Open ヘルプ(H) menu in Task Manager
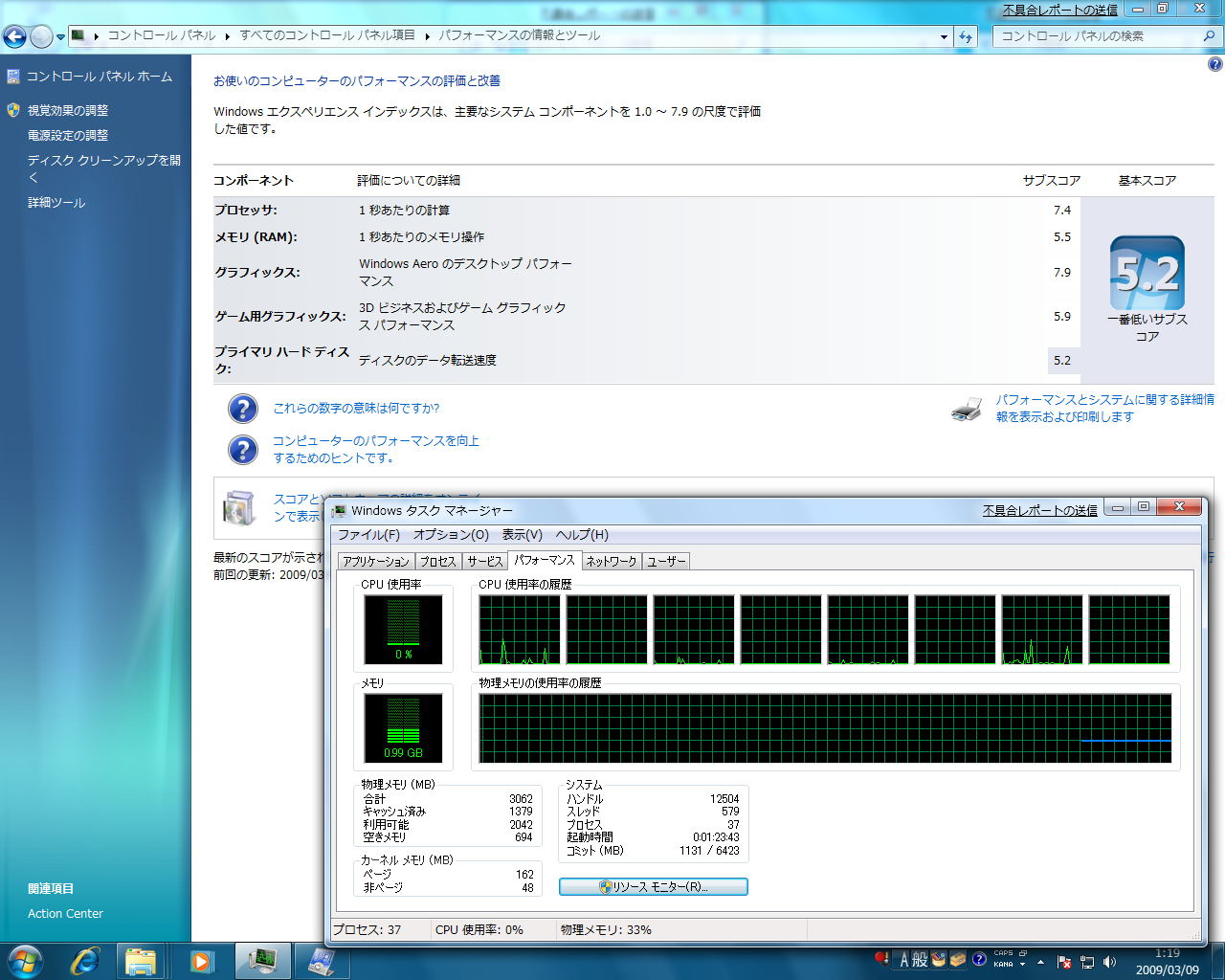This screenshot has height=980, width=1225. (x=582, y=535)
